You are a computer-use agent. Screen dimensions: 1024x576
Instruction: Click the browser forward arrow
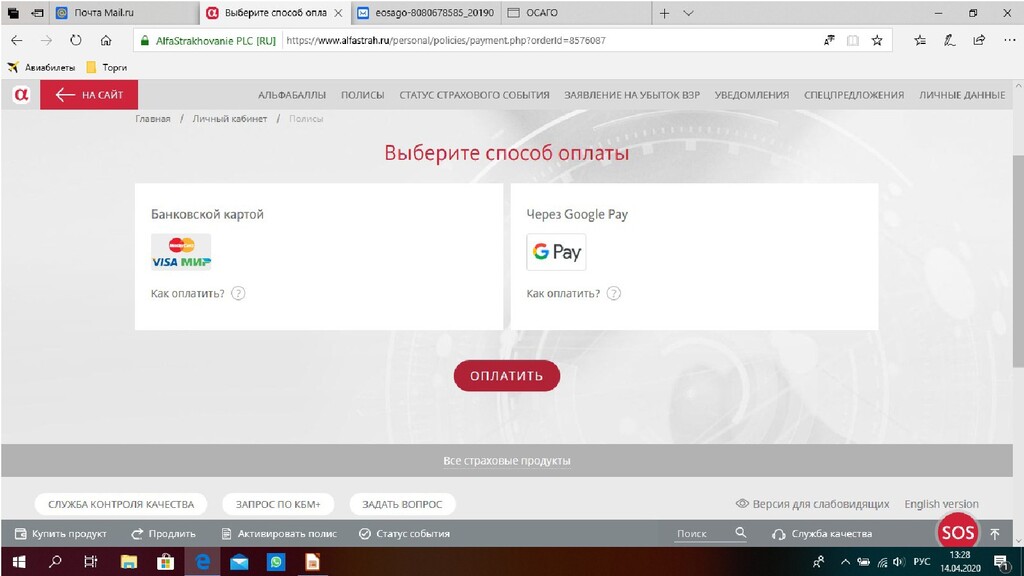46,40
